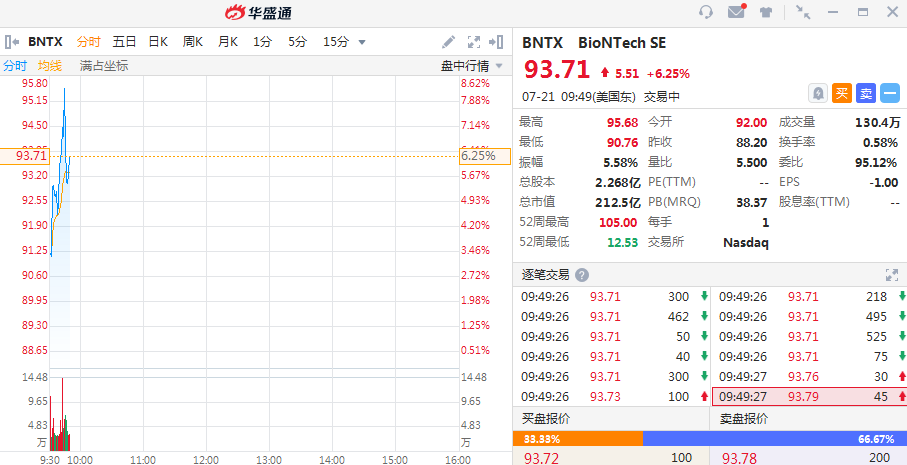Click the 卖盘报价 ask header

(x=744, y=419)
